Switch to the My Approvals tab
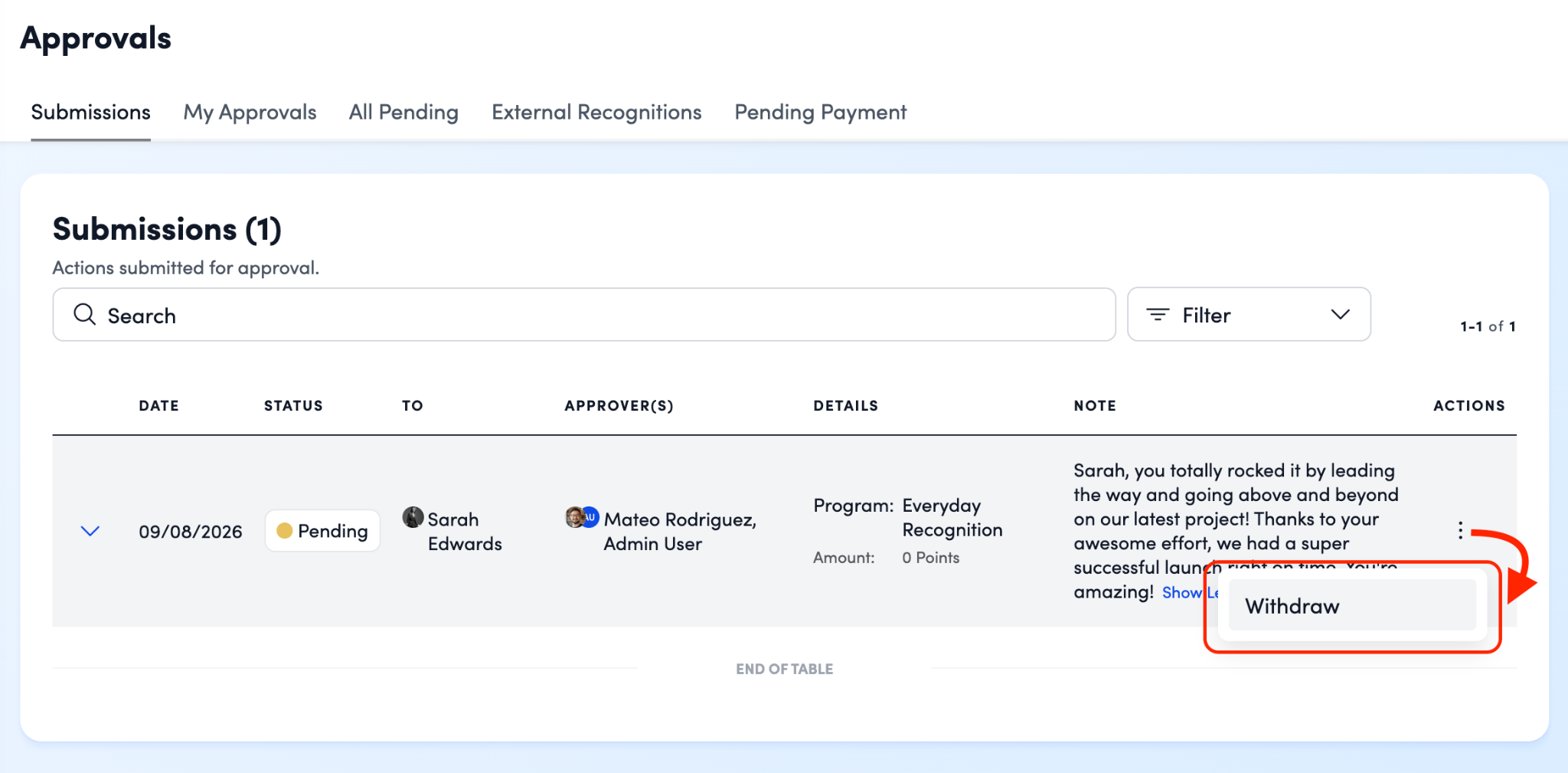 250,112
